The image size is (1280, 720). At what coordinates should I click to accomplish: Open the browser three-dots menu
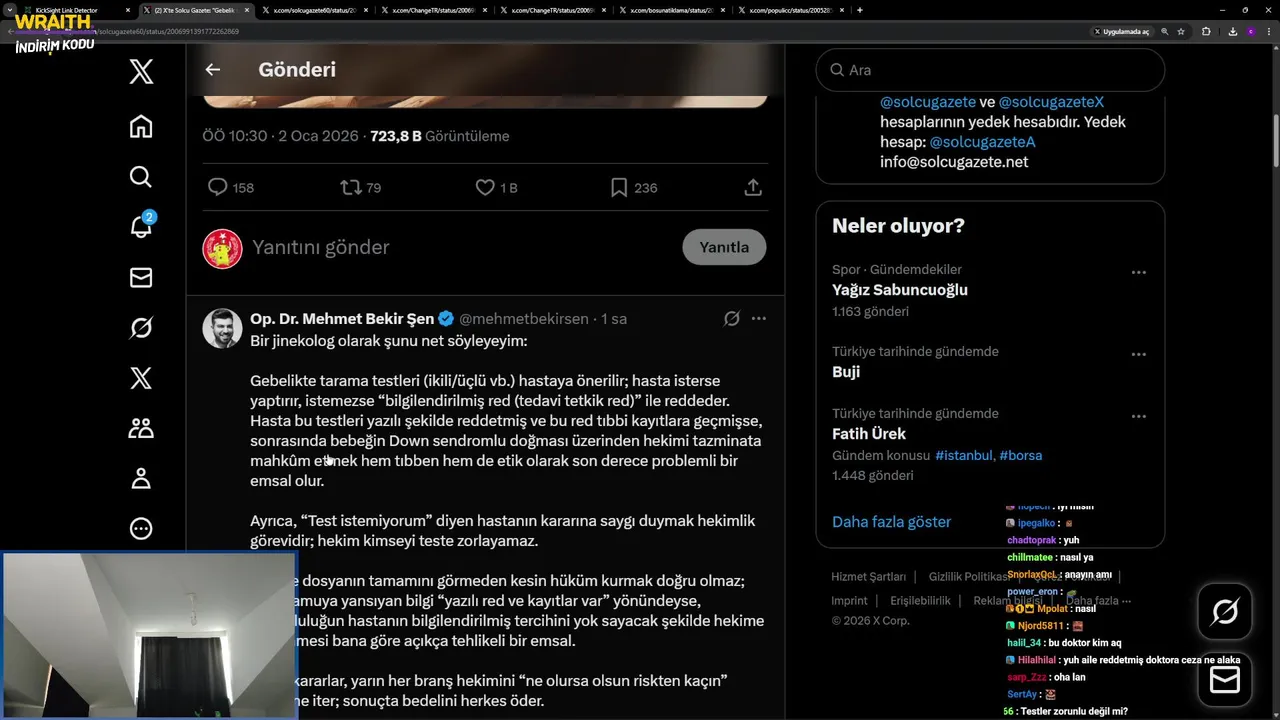coord(1268,31)
